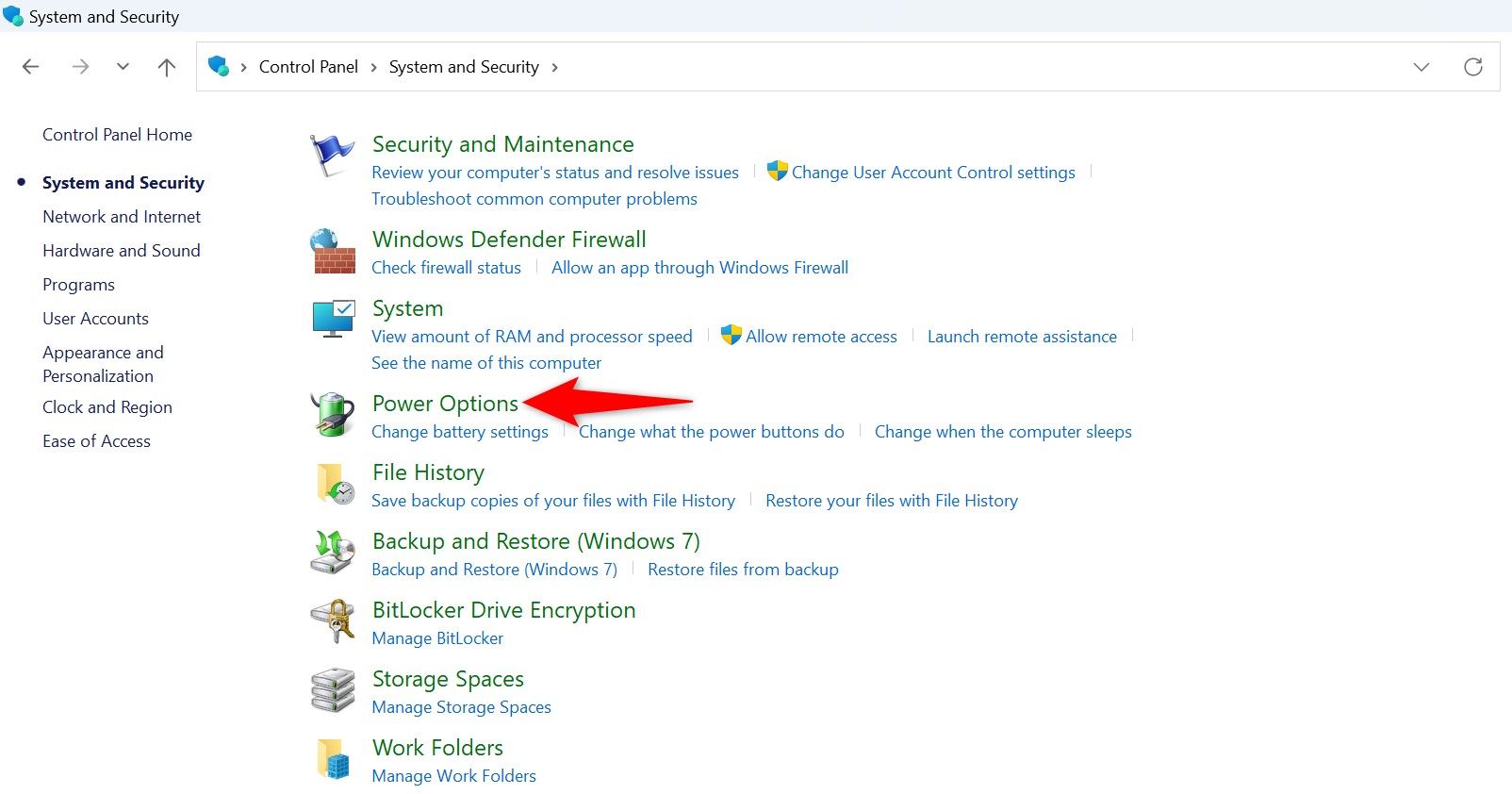Click the address bar path field
Screen dimensions: 1512x794
943,67
